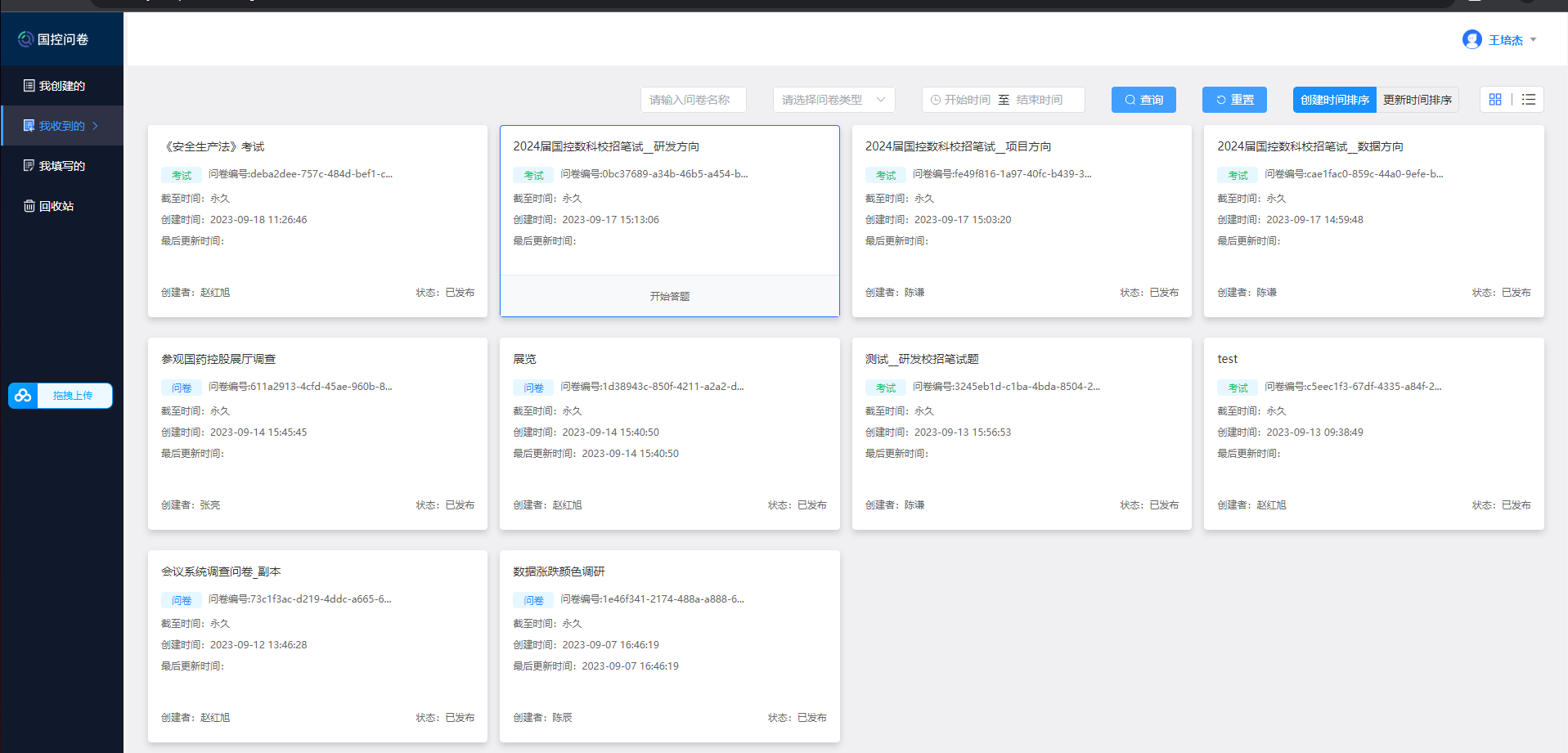The height and width of the screenshot is (753, 1568).
Task: Open the 2024届国控数科校招笔试_数据方向 title
Action: point(1310,146)
